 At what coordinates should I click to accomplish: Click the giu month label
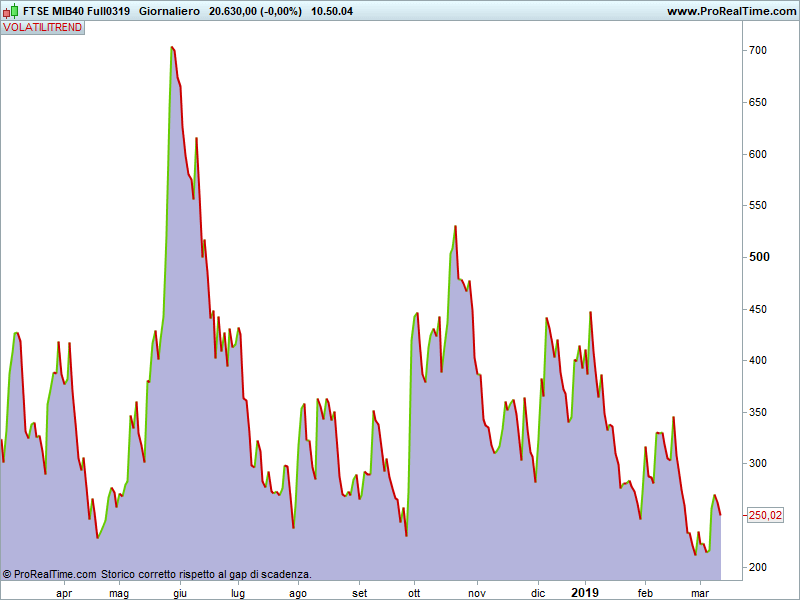click(180, 593)
